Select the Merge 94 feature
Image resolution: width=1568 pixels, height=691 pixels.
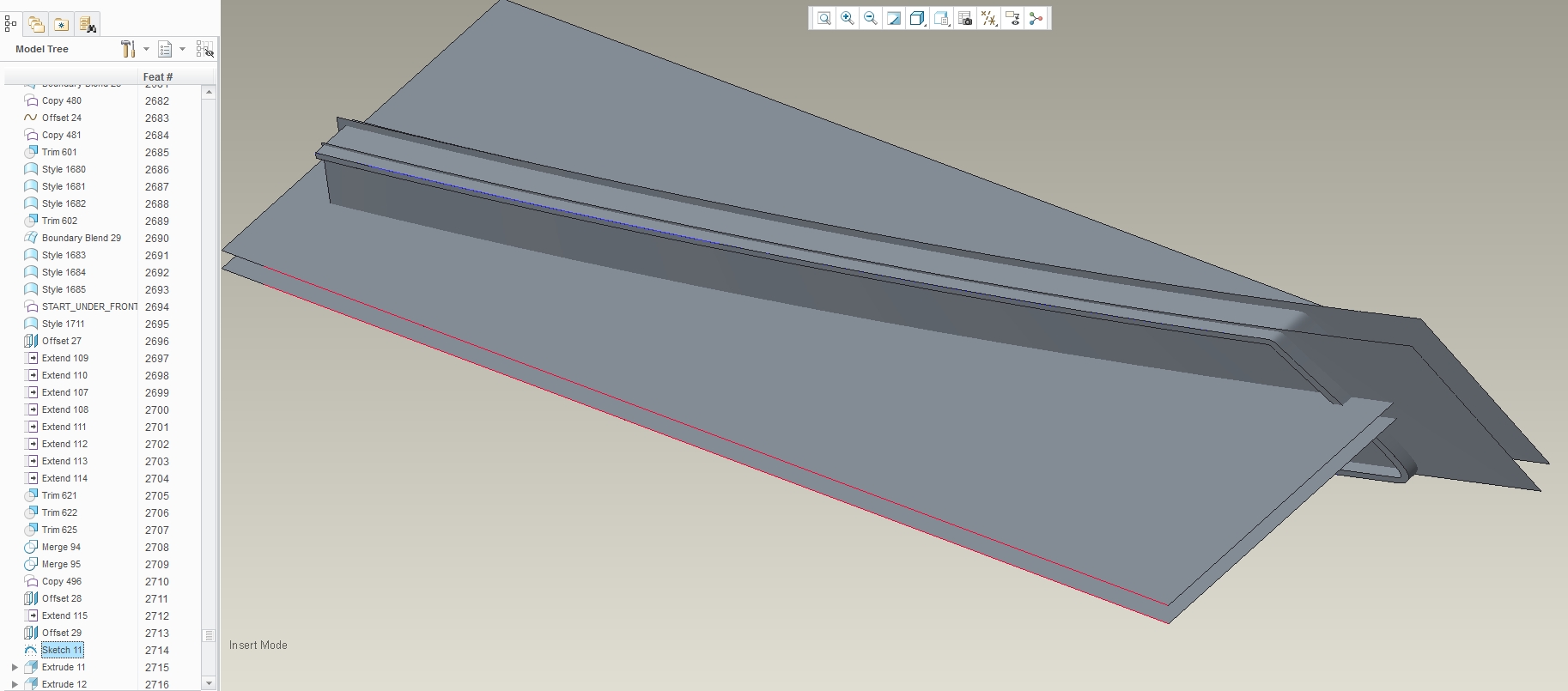(61, 547)
